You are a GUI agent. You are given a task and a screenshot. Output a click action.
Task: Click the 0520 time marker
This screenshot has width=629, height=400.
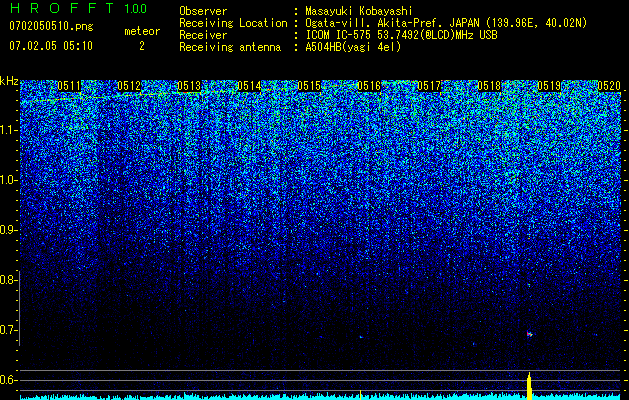point(609,86)
